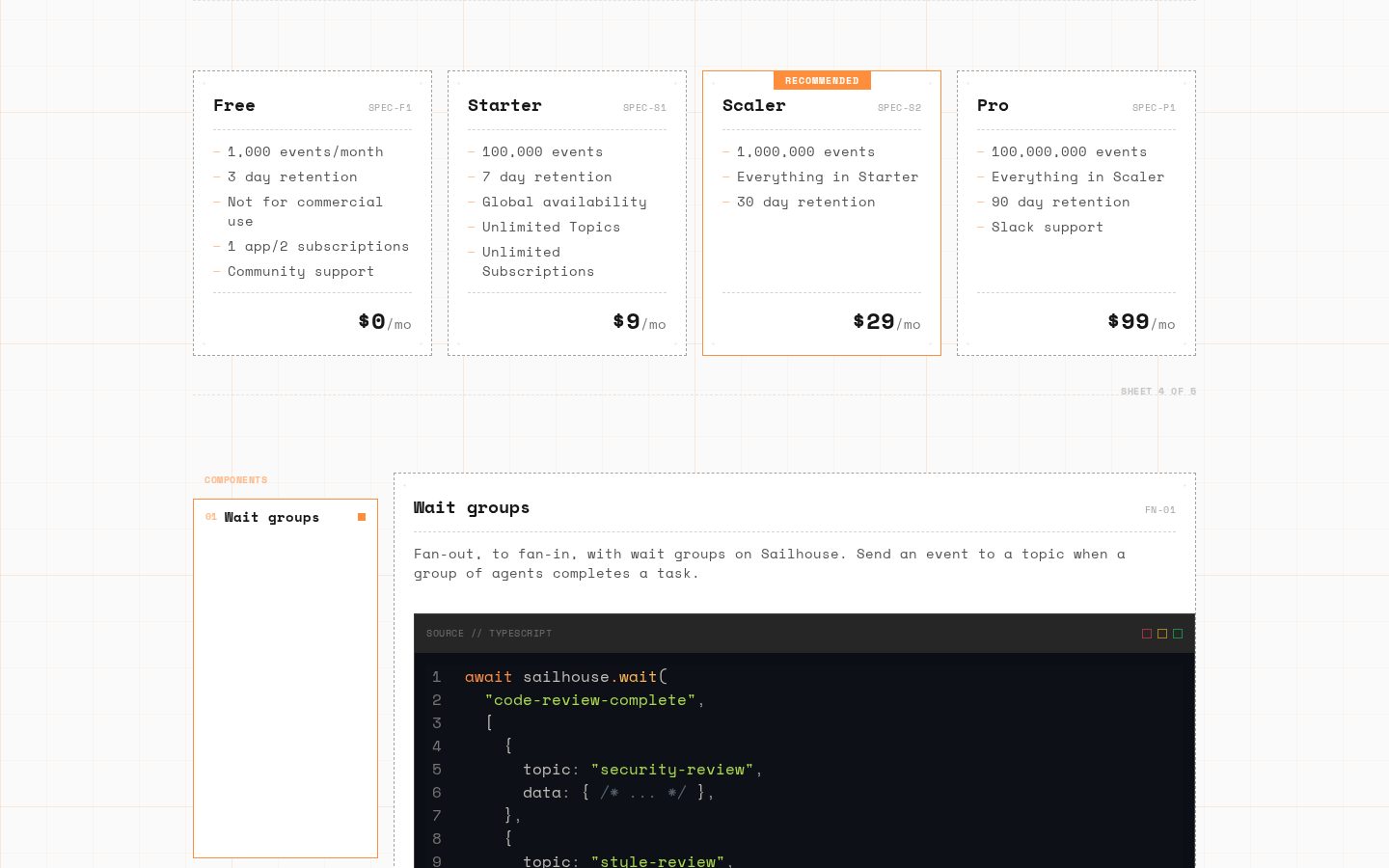This screenshot has height=868, width=1389.
Task: Click 'Everything in Scaler' feature
Action: point(1077,177)
